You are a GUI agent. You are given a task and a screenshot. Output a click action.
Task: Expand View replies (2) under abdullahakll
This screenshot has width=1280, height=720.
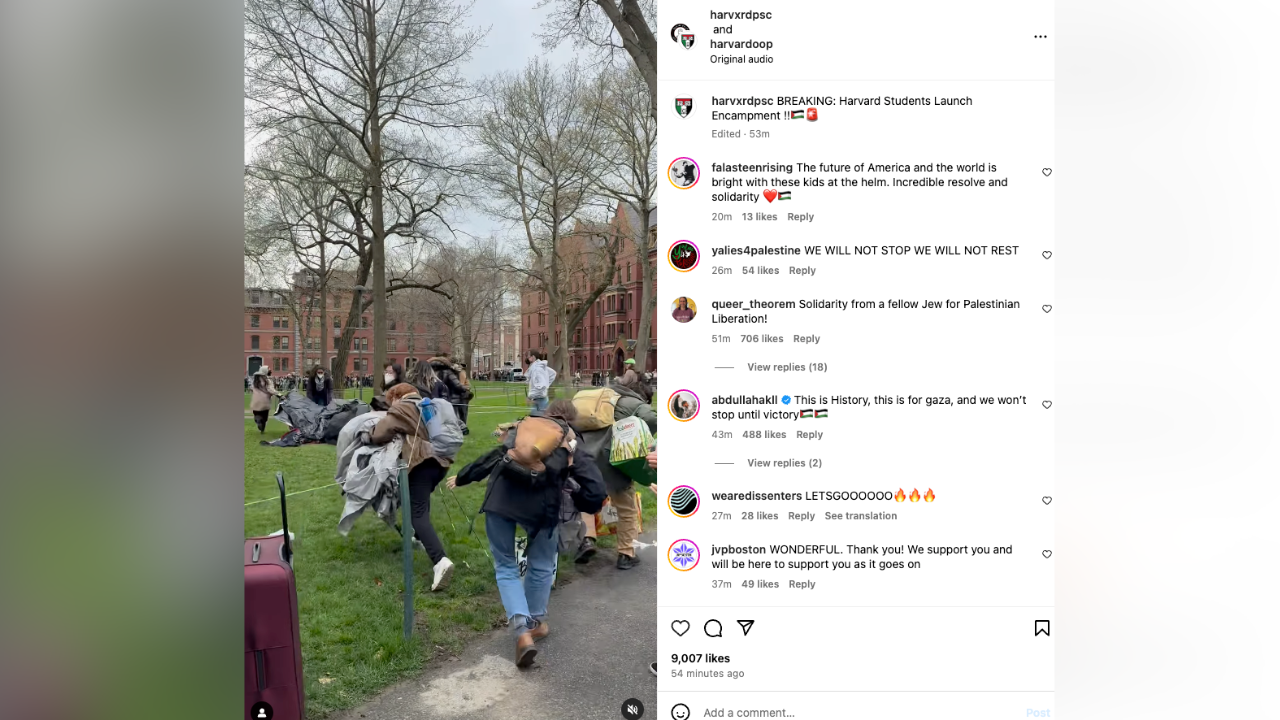click(784, 463)
